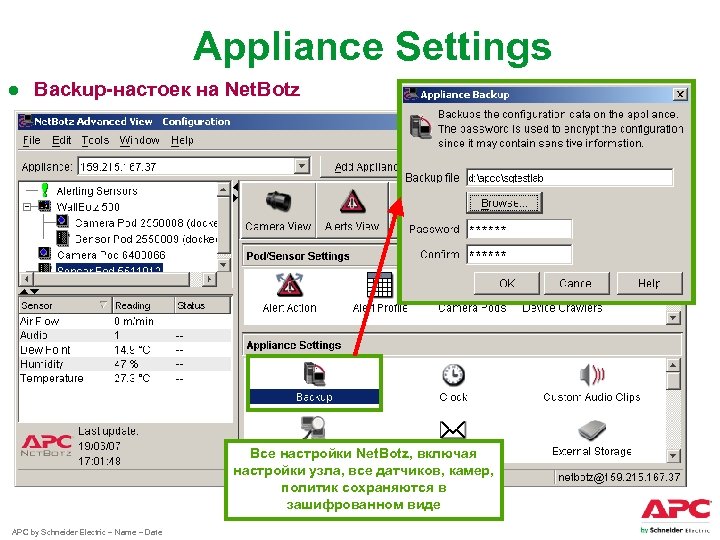Open the Edit menu
The image size is (720, 540).
pyautogui.click(x=62, y=140)
